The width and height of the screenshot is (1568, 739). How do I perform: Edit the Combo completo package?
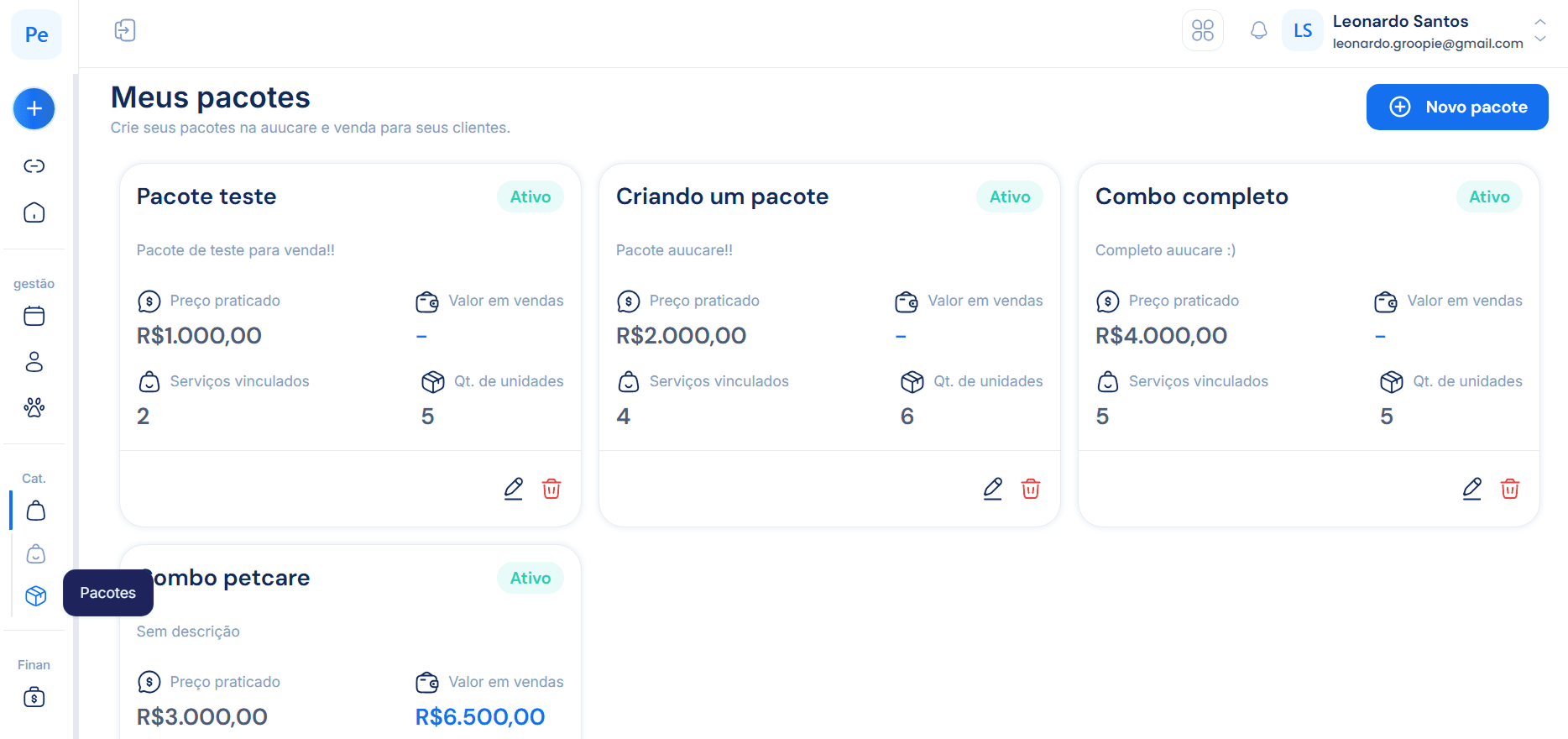point(1472,489)
